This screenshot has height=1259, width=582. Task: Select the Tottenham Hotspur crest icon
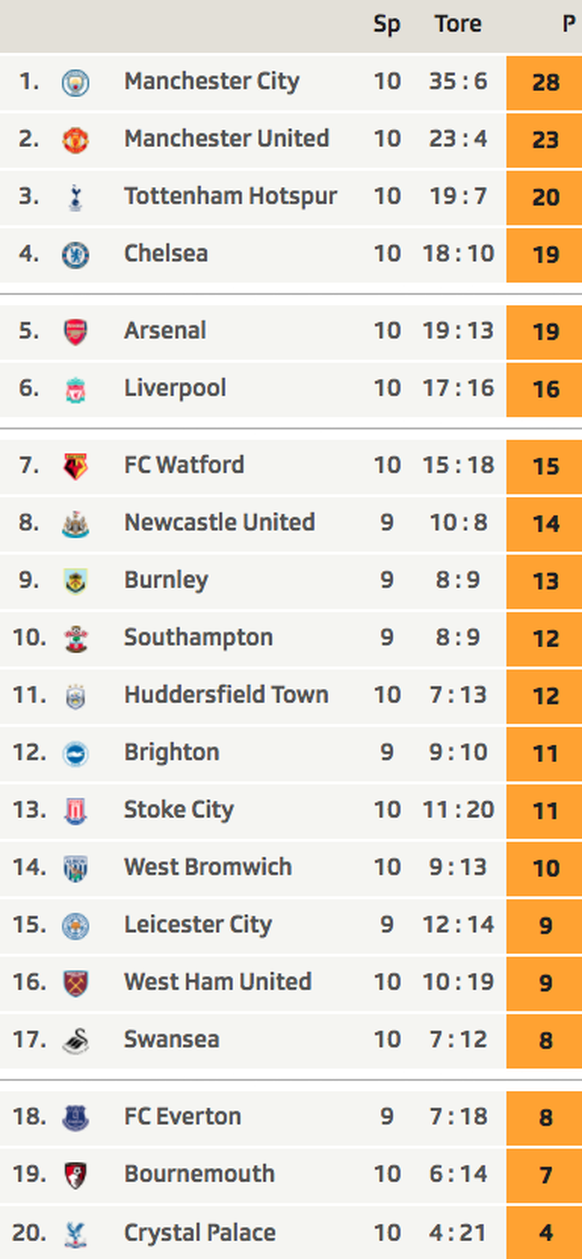[x=75, y=197]
